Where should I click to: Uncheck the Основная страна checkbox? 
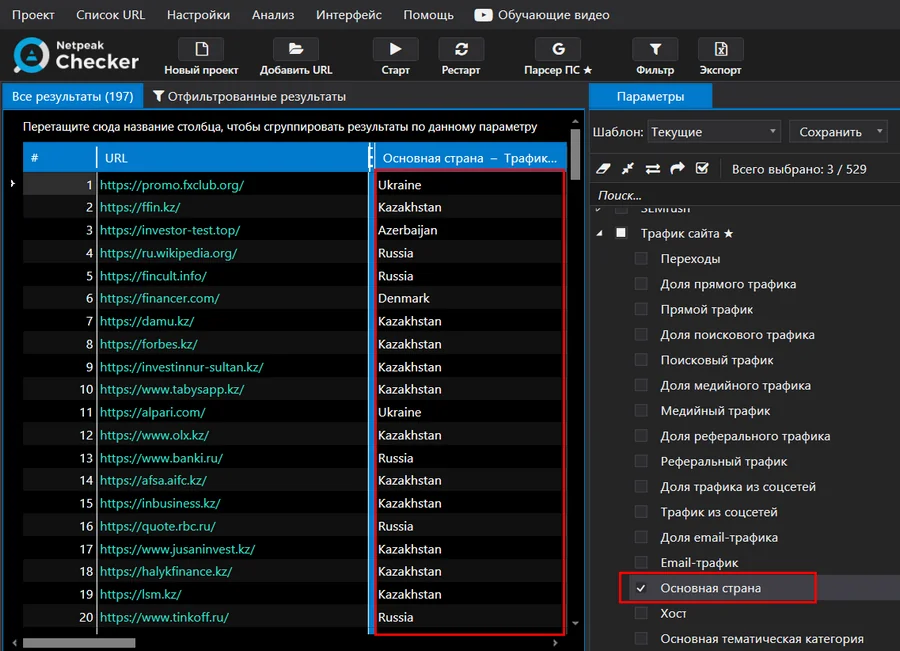[641, 588]
